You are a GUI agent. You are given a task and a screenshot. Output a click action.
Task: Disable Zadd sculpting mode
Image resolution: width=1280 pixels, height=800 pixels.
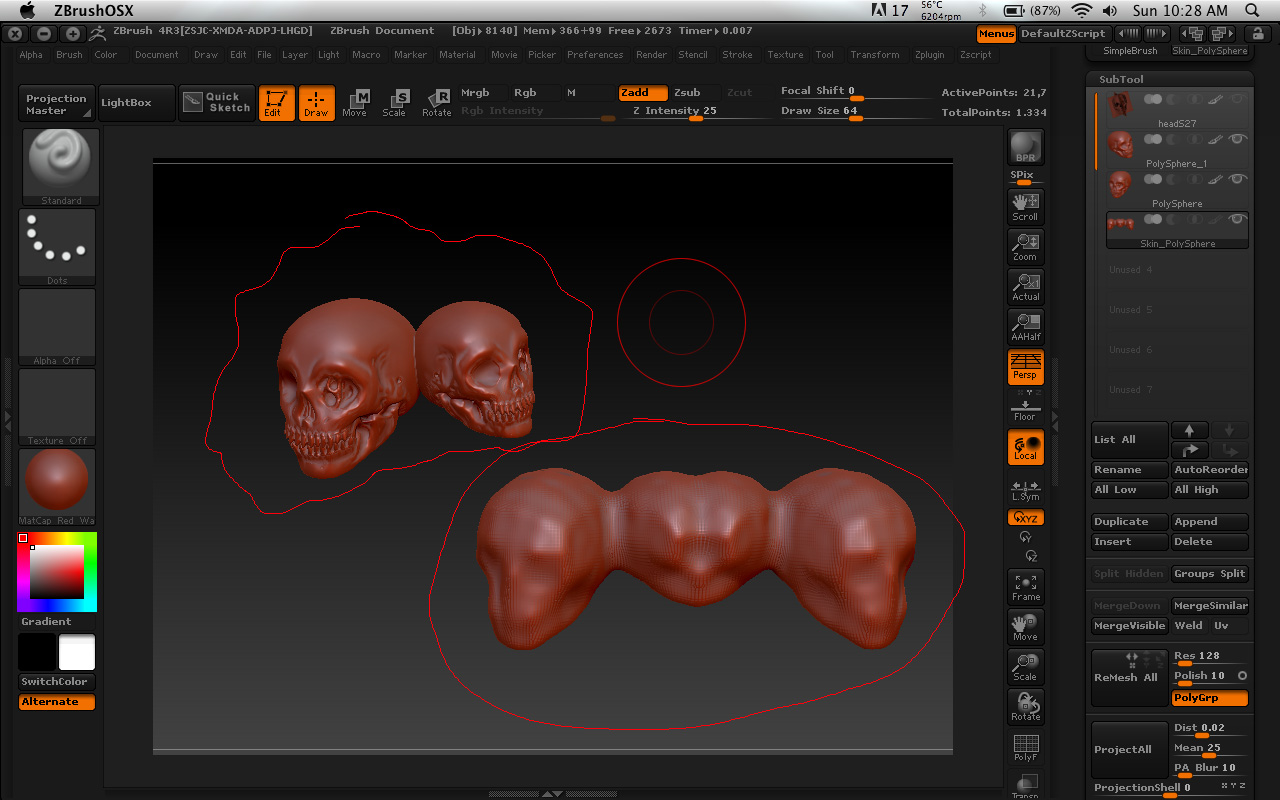click(x=643, y=92)
